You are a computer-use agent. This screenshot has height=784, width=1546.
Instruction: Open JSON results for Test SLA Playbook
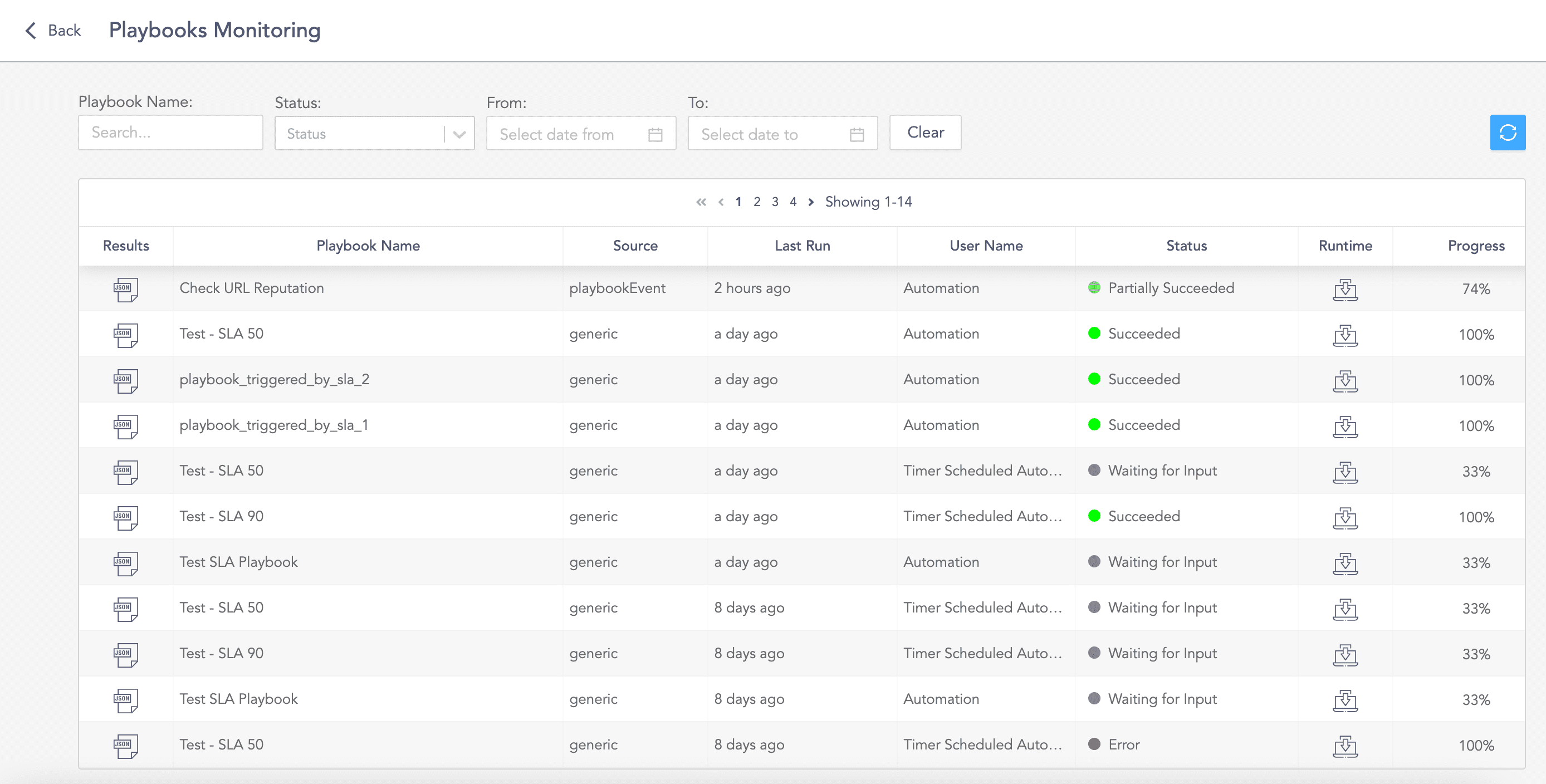[125, 562]
